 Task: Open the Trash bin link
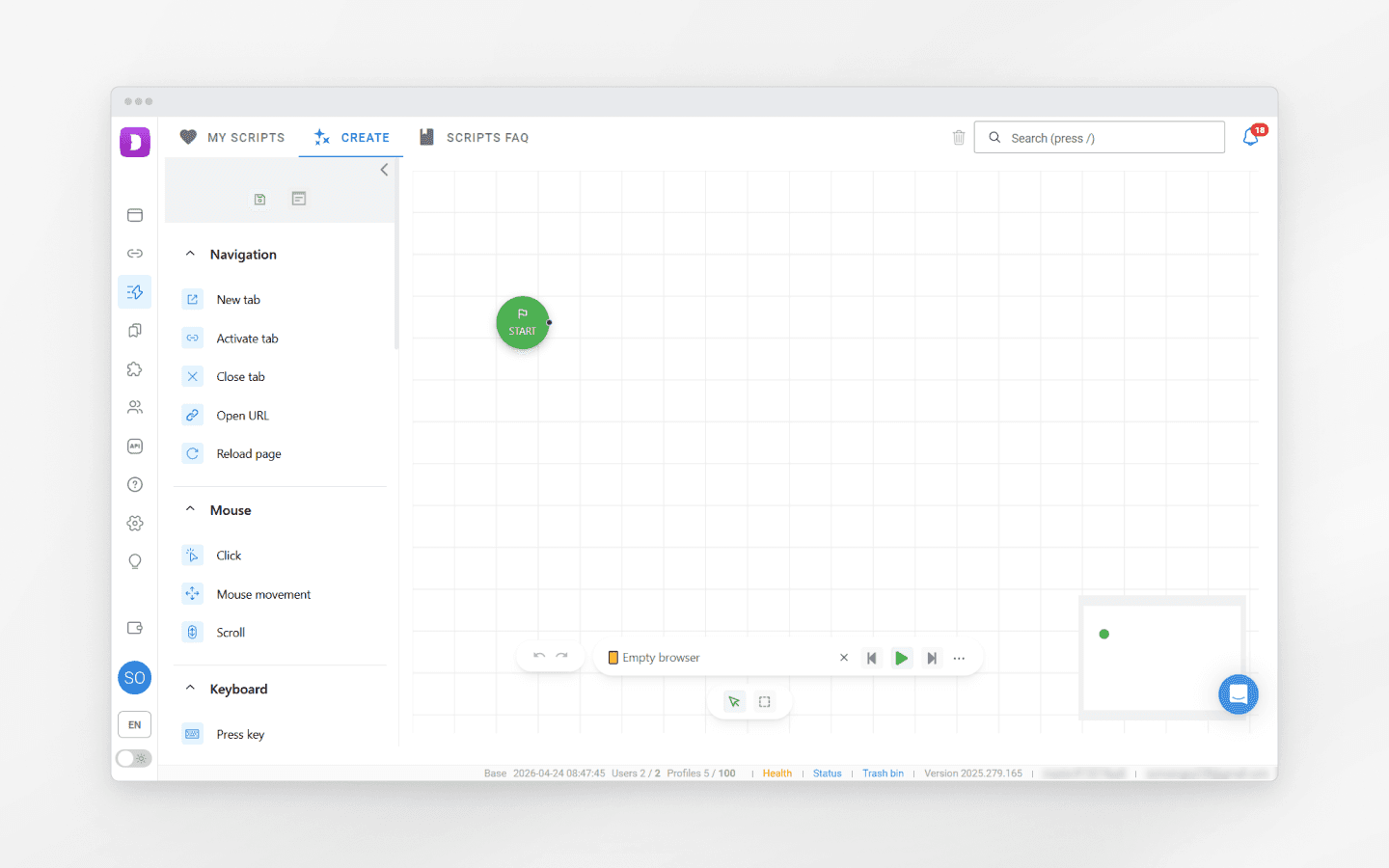coord(884,773)
